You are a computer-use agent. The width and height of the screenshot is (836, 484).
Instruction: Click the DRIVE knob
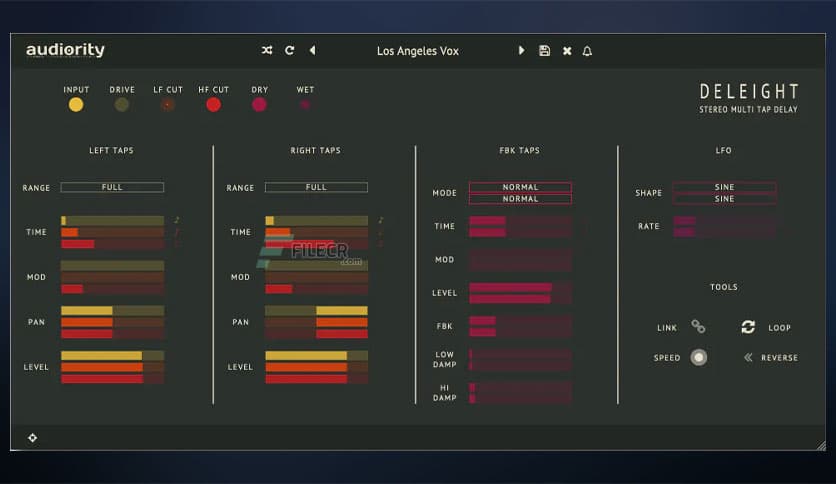pyautogui.click(x=122, y=104)
